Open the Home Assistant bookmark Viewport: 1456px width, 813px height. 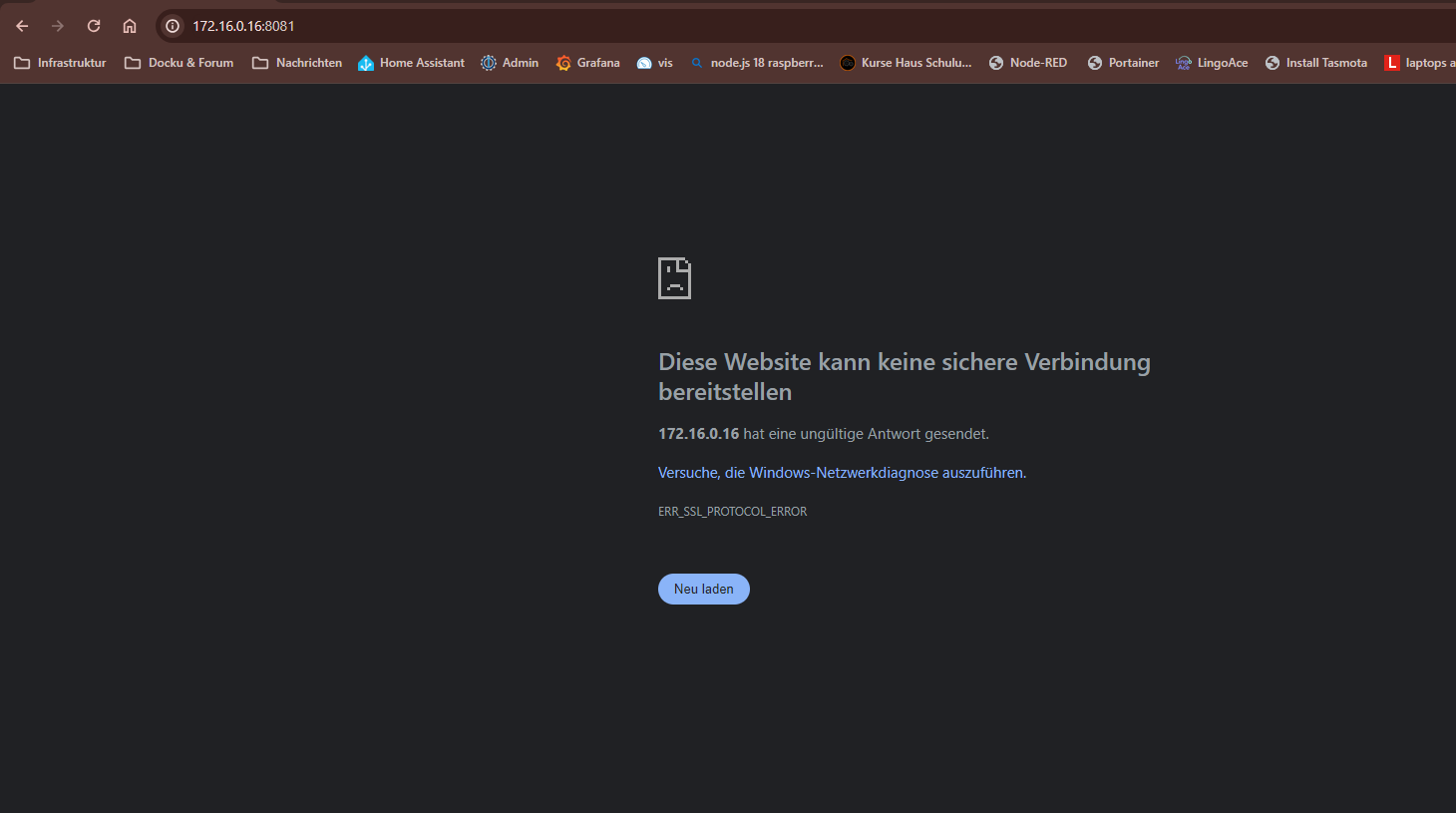pos(411,63)
